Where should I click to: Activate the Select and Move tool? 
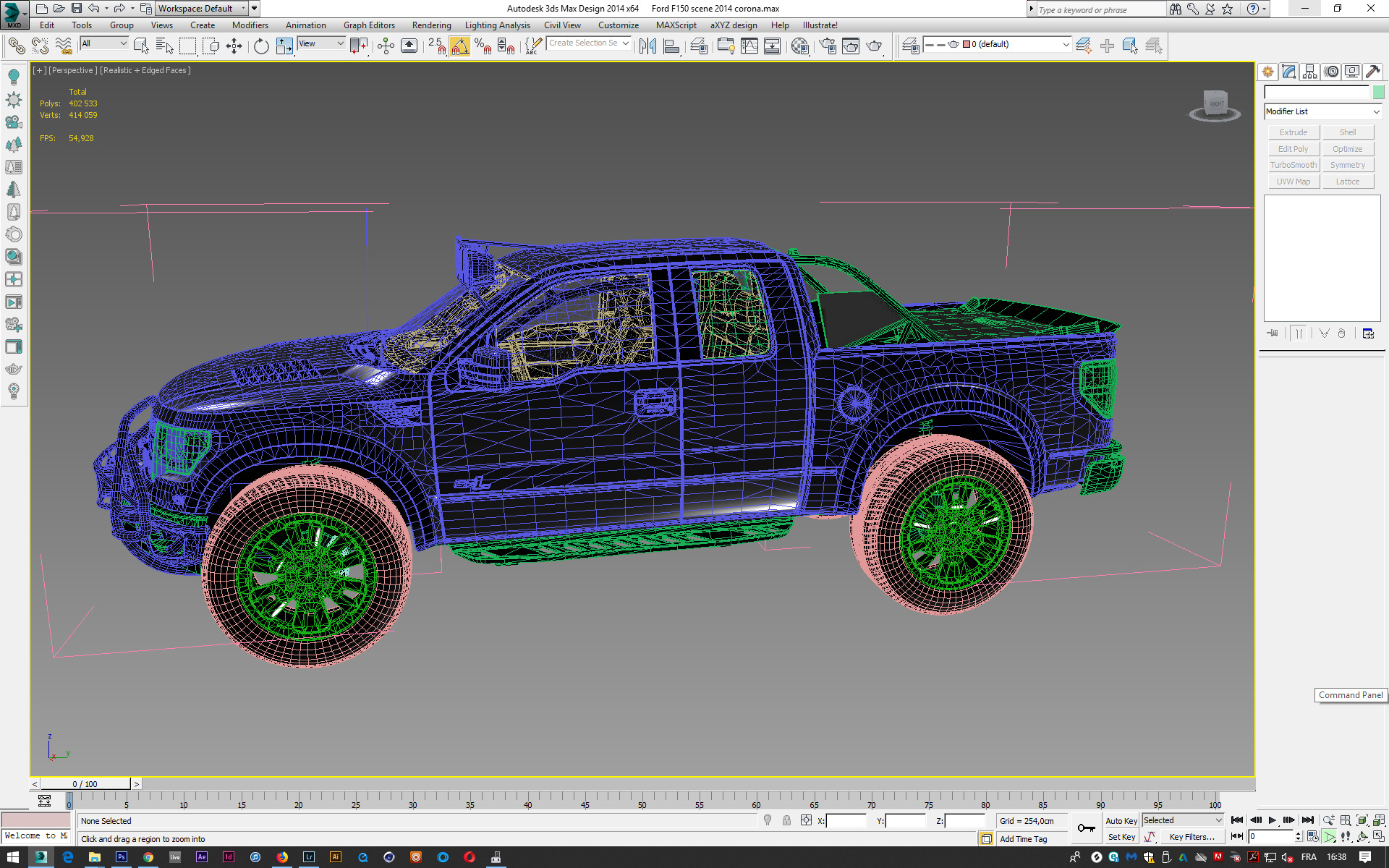234,46
